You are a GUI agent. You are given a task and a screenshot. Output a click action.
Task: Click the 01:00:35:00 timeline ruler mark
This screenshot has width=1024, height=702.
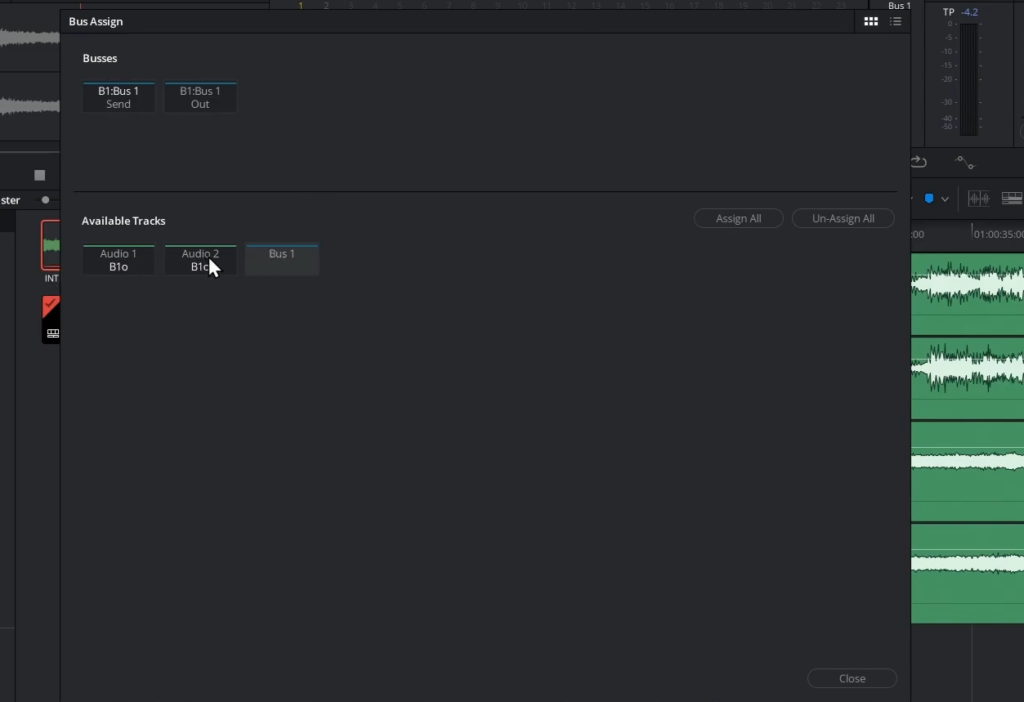click(x=998, y=234)
